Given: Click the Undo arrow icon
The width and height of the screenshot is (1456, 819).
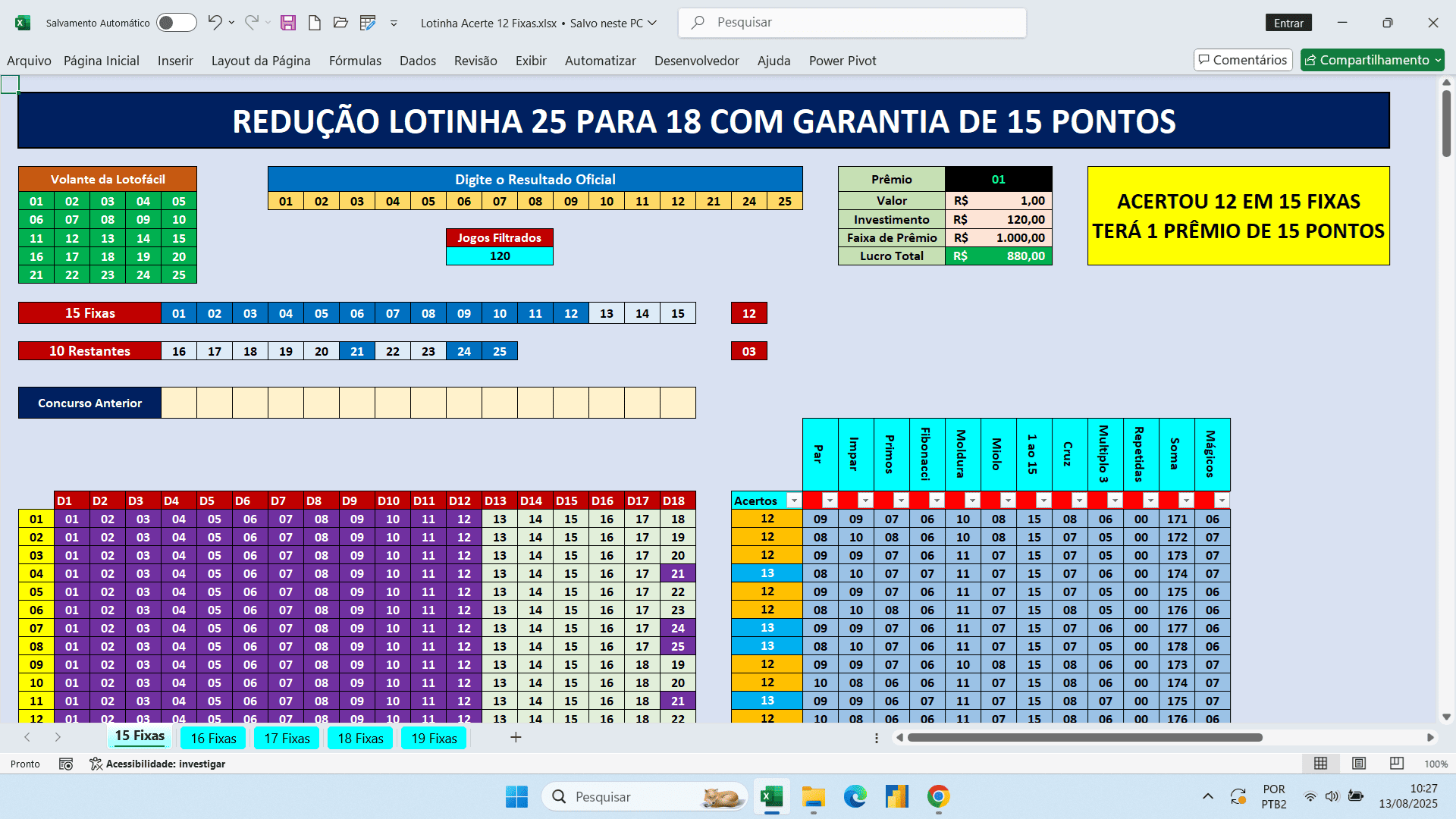Looking at the screenshot, I should tap(215, 23).
